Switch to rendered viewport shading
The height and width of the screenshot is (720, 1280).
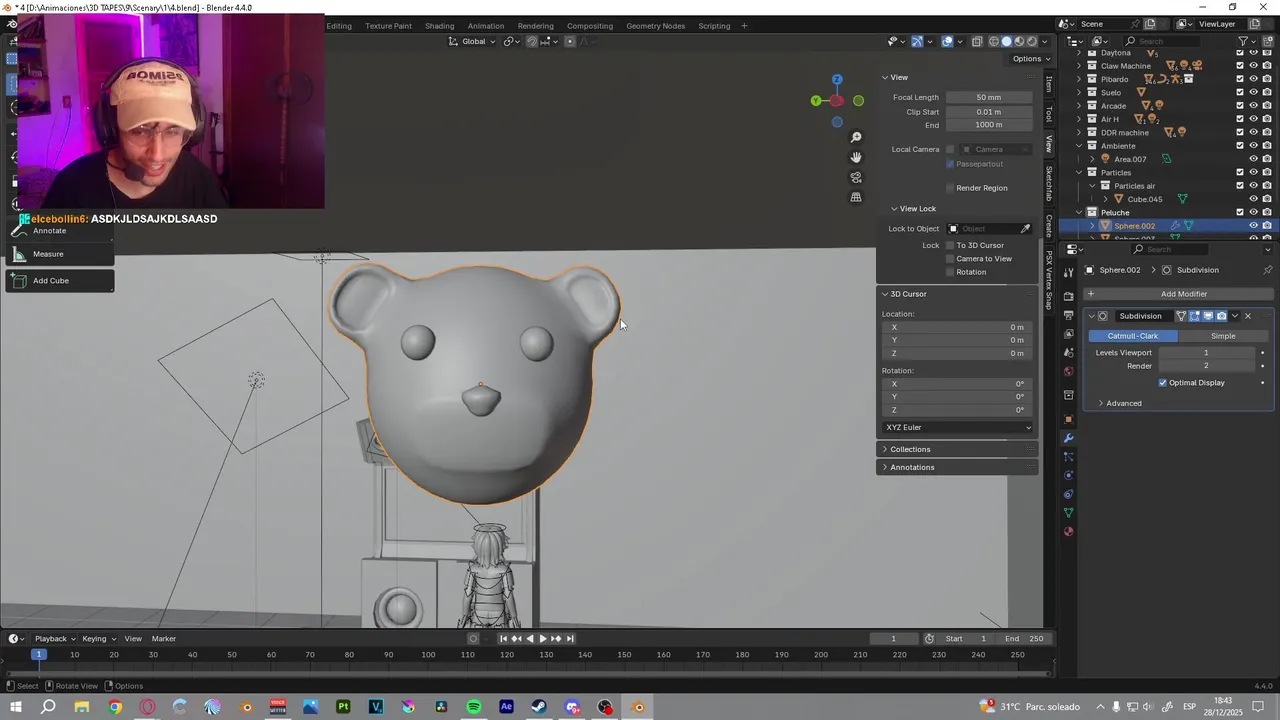pyautogui.click(x=1033, y=41)
